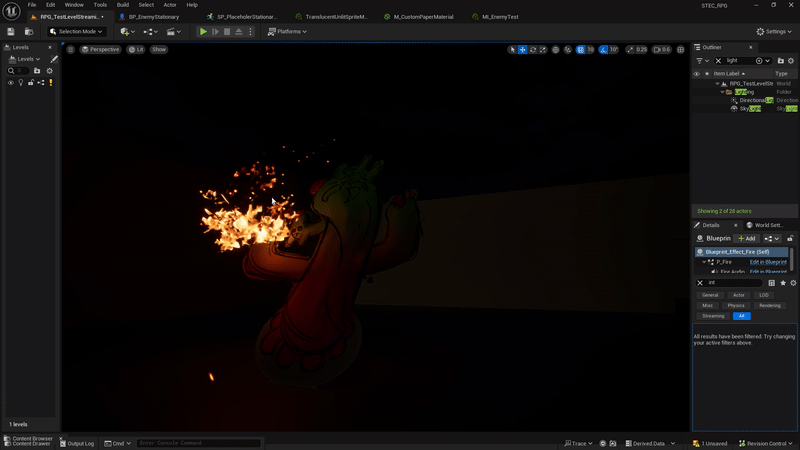This screenshot has width=800, height=450.
Task: Open the Lit view mode button
Action: click(136, 49)
